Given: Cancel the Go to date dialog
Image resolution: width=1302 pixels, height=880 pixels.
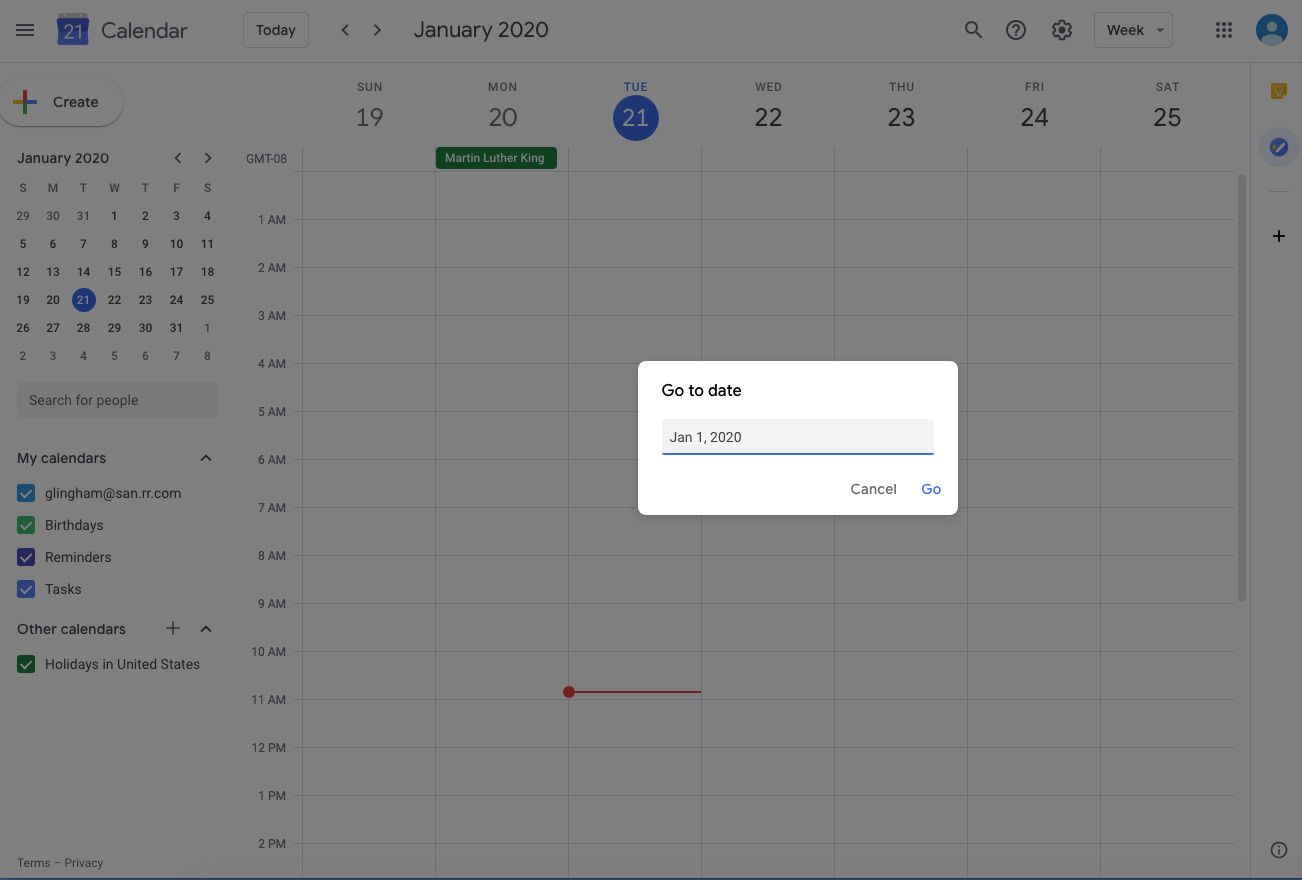Looking at the screenshot, I should click(873, 489).
